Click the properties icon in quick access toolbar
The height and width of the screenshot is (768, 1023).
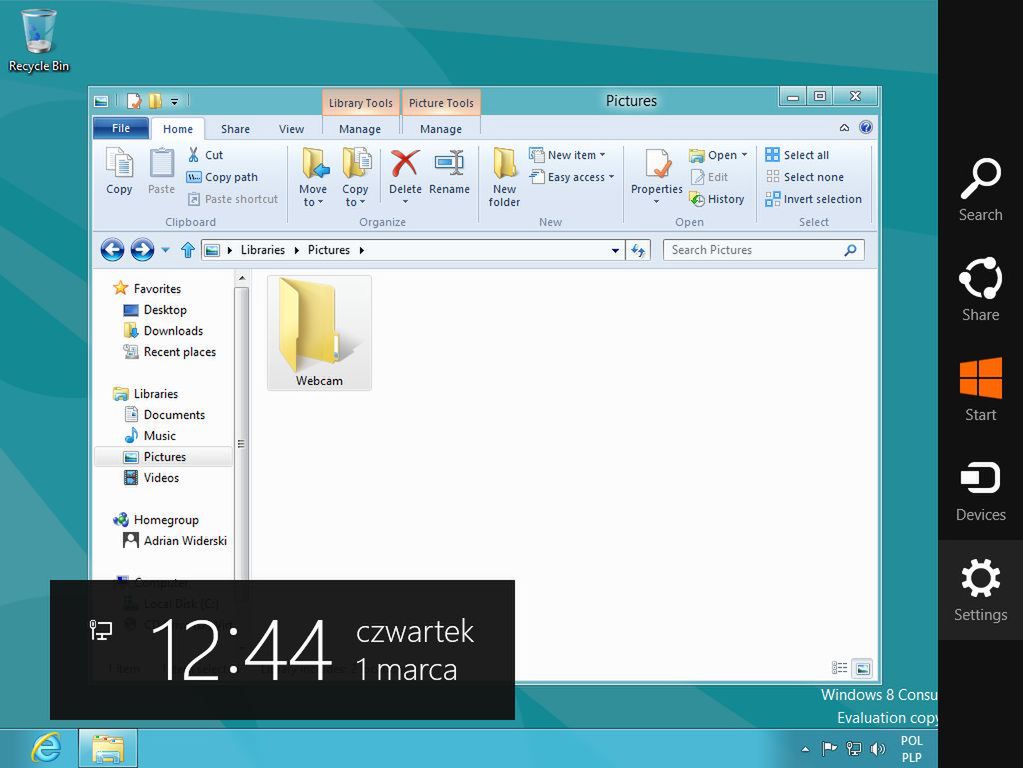[134, 101]
